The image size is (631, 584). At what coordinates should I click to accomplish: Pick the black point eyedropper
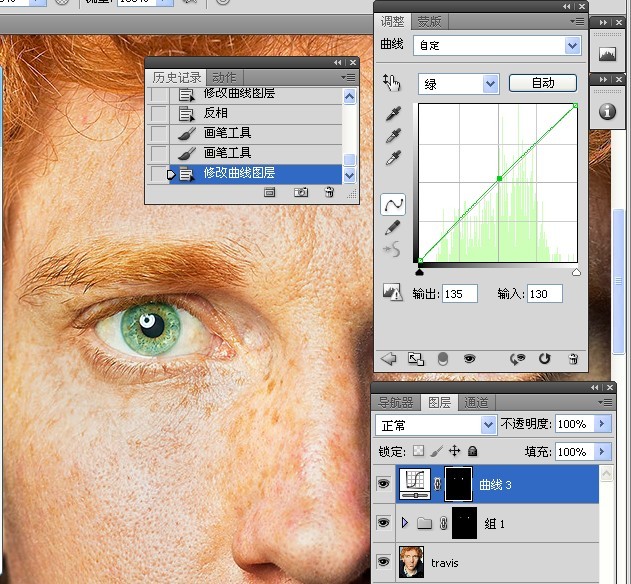pos(393,114)
